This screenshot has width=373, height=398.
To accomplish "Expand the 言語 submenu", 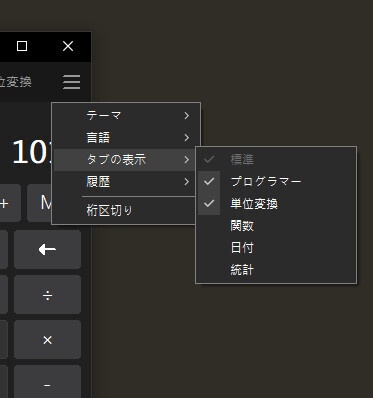I will 127,138.
